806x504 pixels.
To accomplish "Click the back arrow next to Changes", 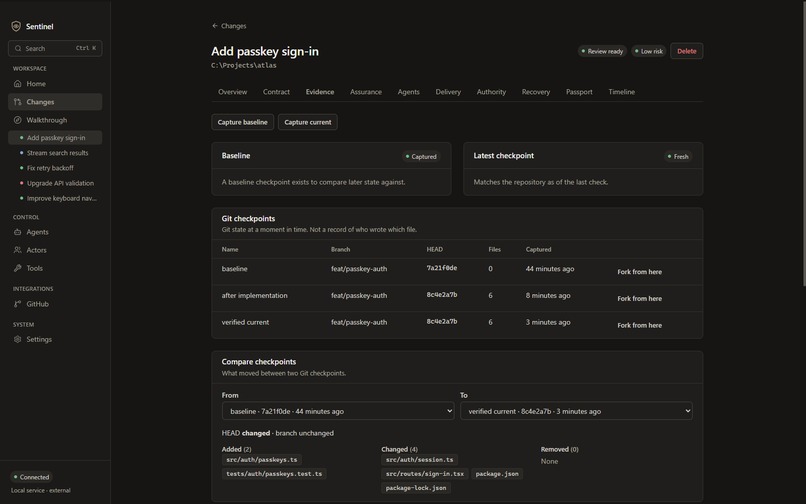I will [215, 26].
